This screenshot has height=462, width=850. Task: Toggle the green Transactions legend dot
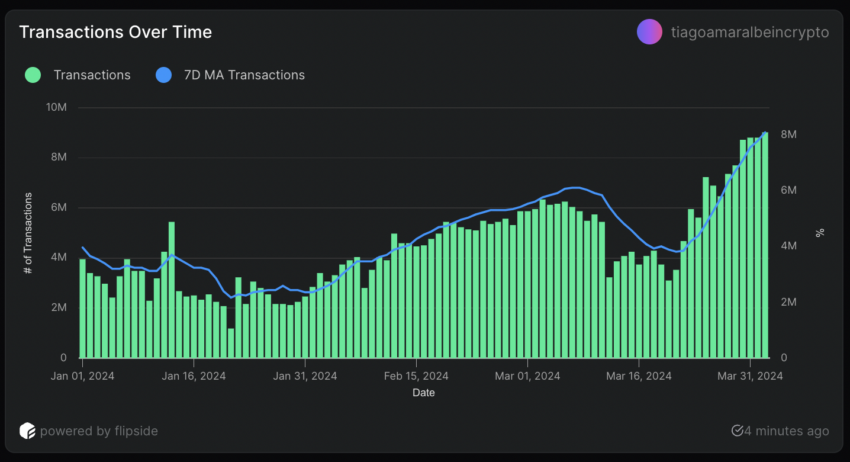tap(33, 75)
